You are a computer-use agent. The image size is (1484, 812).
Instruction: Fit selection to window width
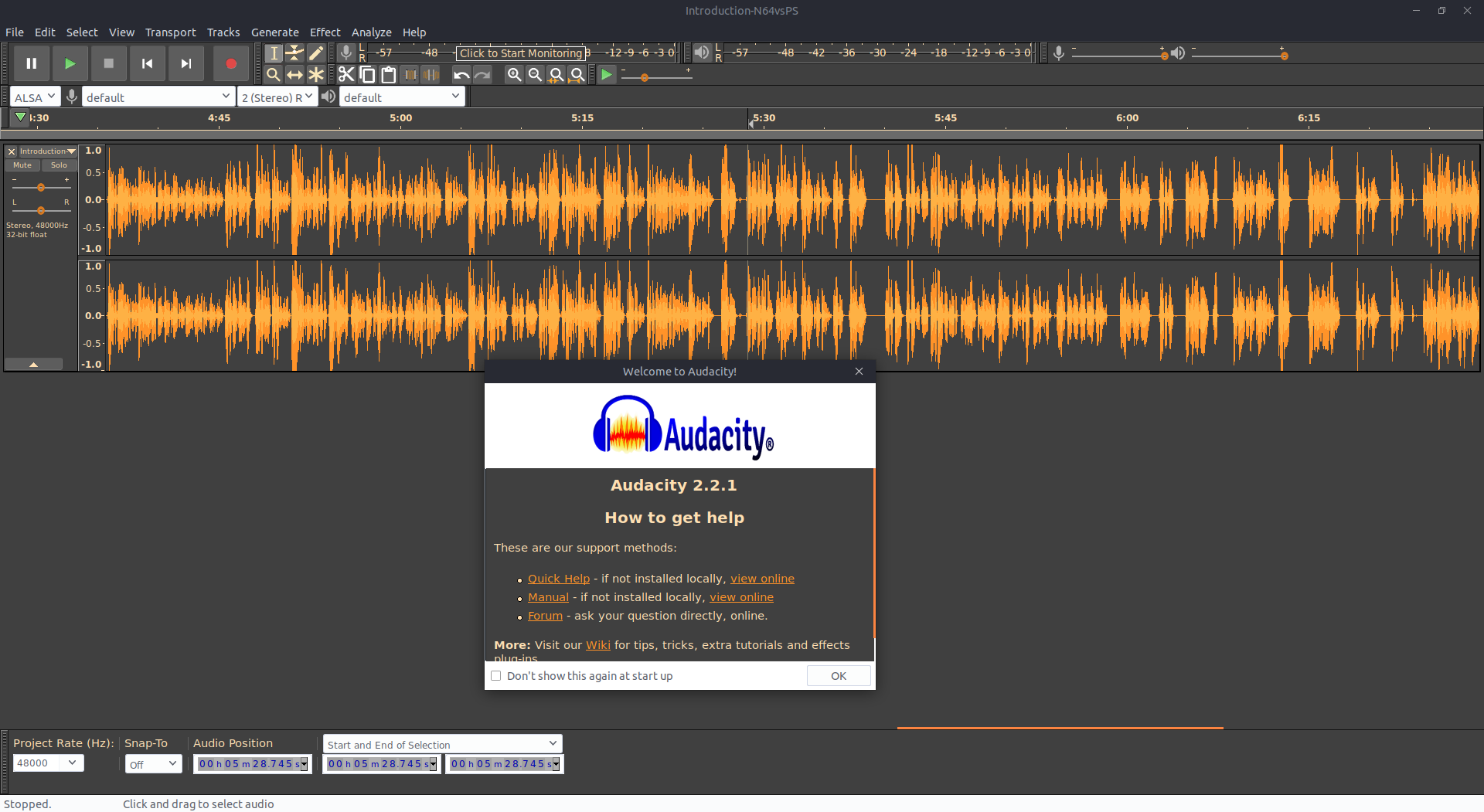[x=556, y=75]
